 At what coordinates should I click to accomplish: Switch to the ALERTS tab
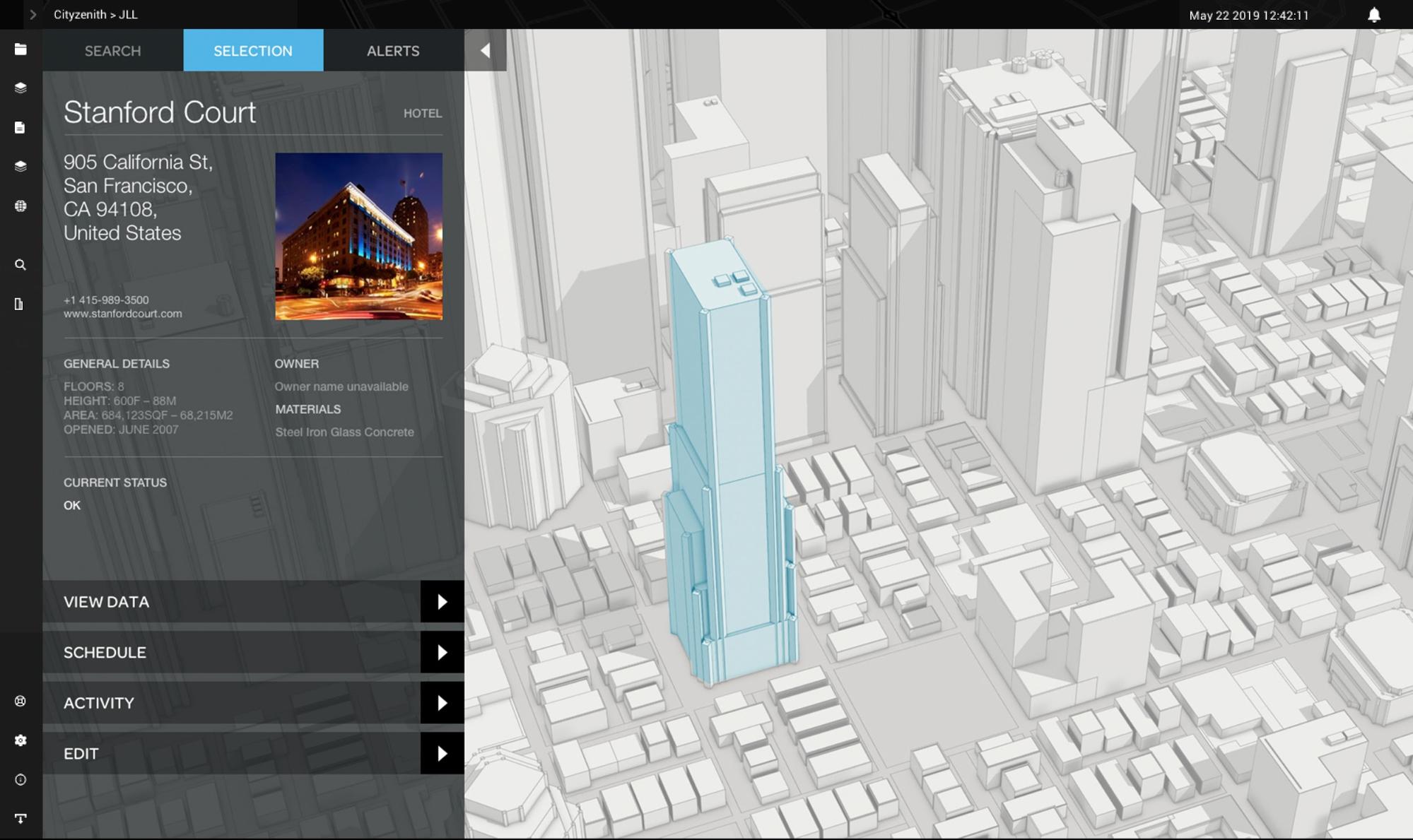[x=392, y=51]
